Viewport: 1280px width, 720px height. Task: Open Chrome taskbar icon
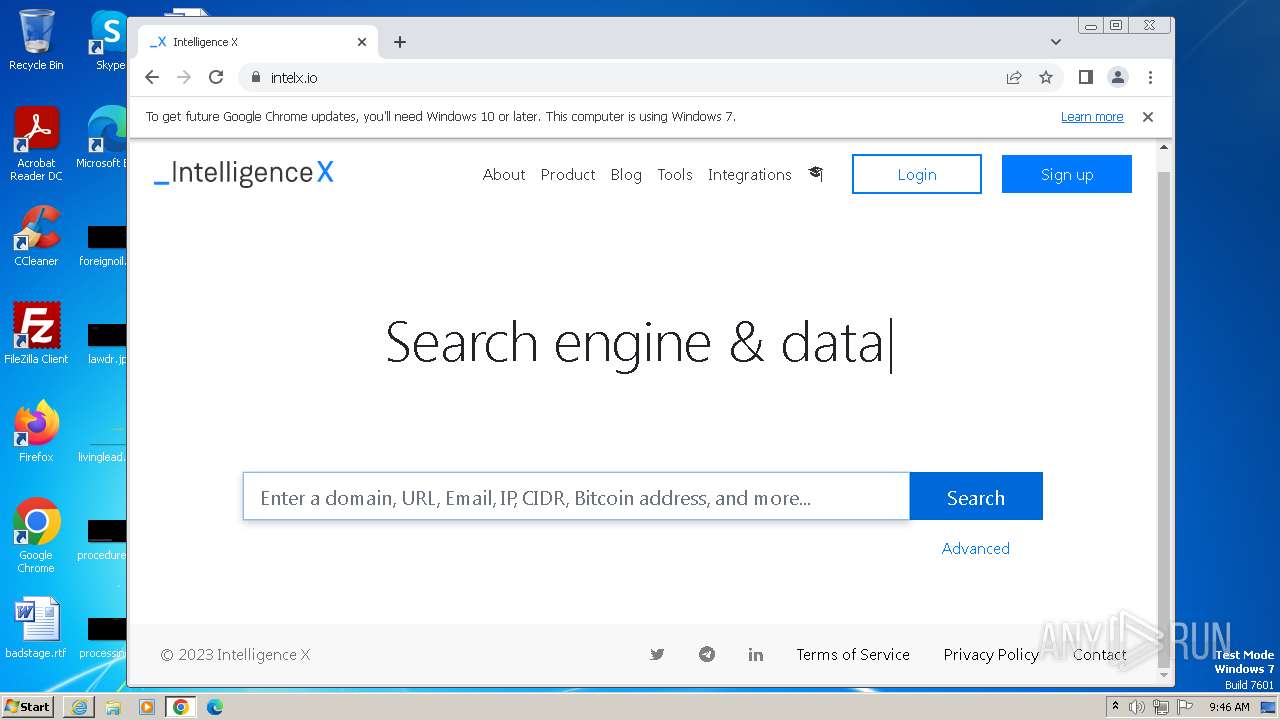[181, 707]
